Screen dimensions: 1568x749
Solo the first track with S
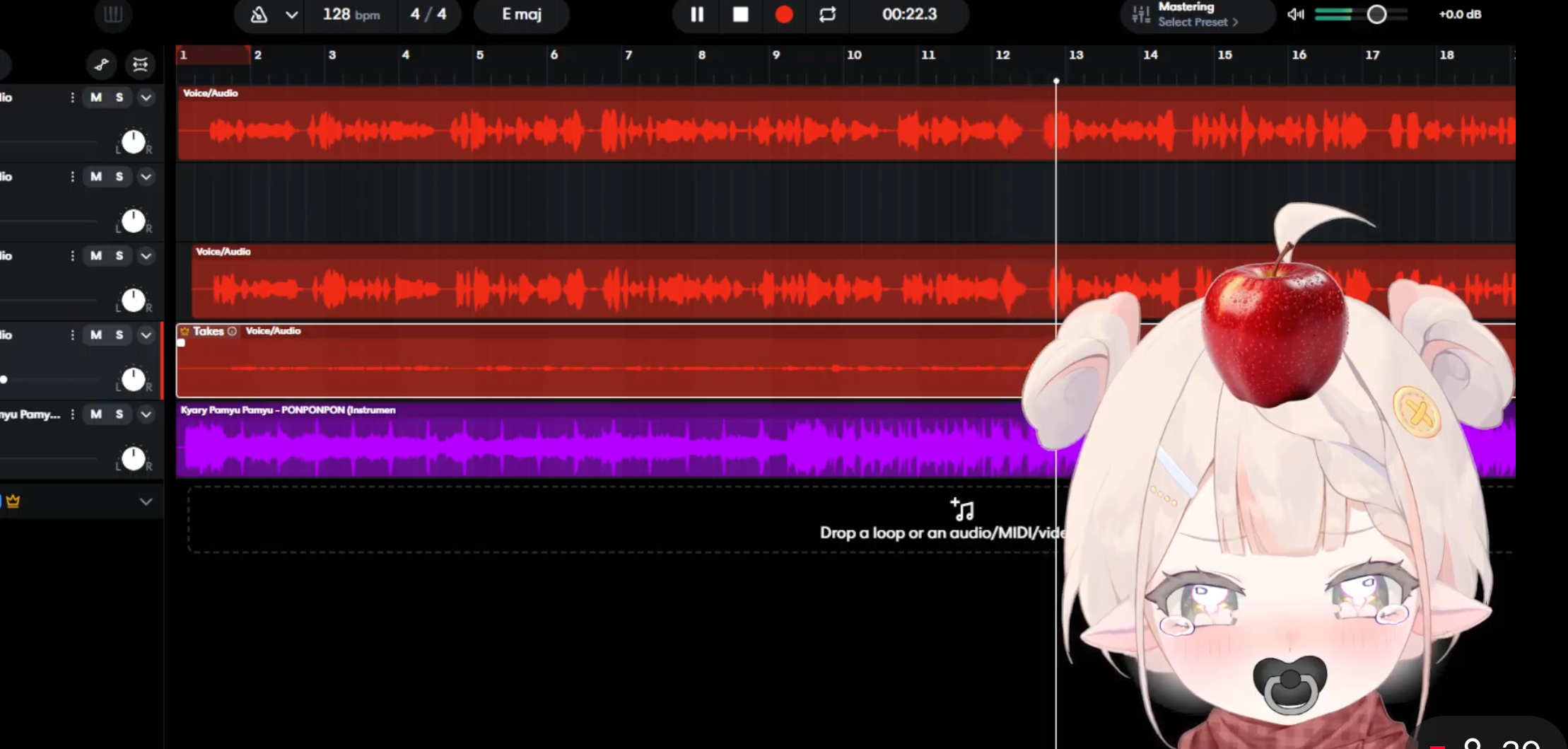(119, 98)
